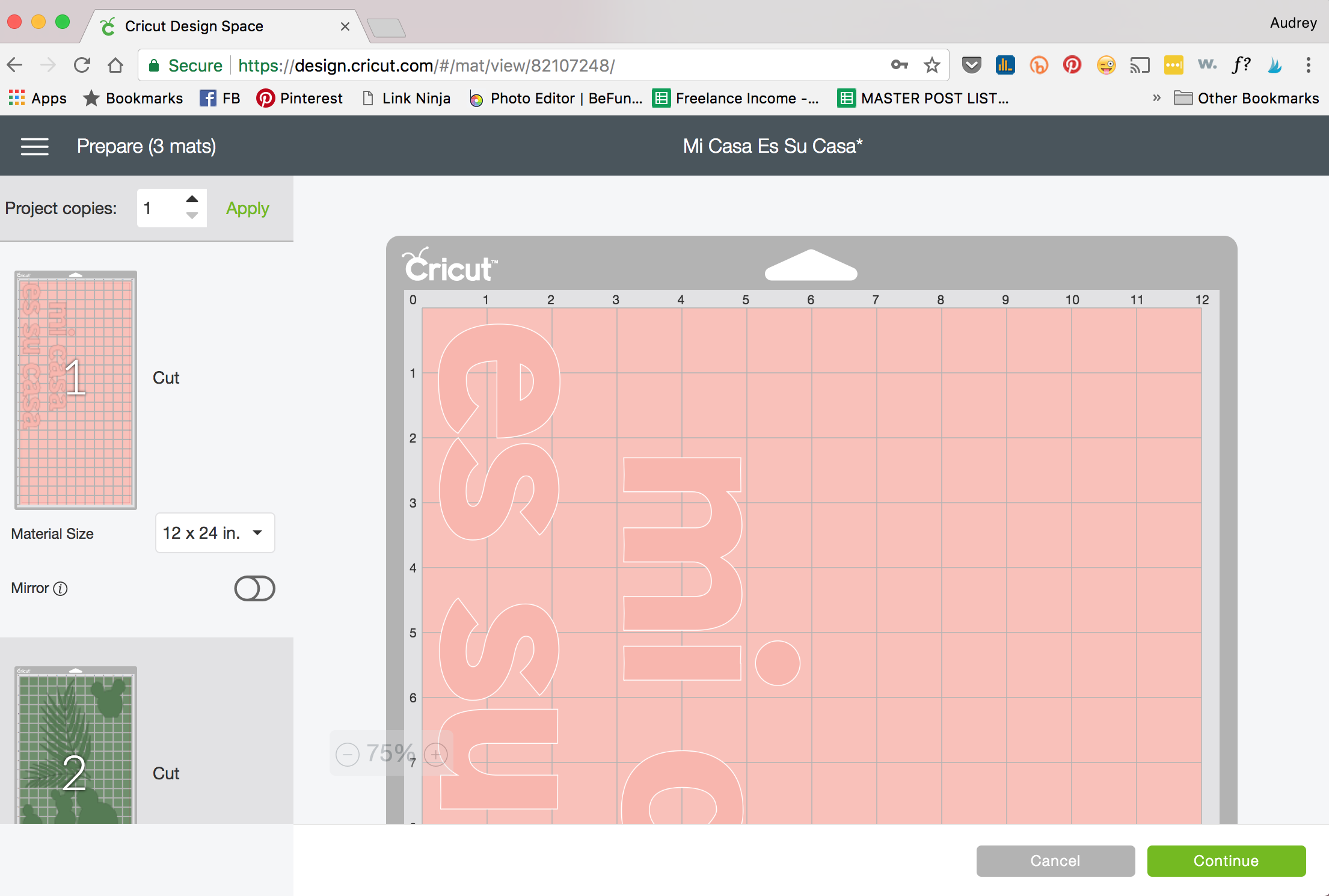Click the saved password key icon
The image size is (1329, 896).
click(x=899, y=64)
